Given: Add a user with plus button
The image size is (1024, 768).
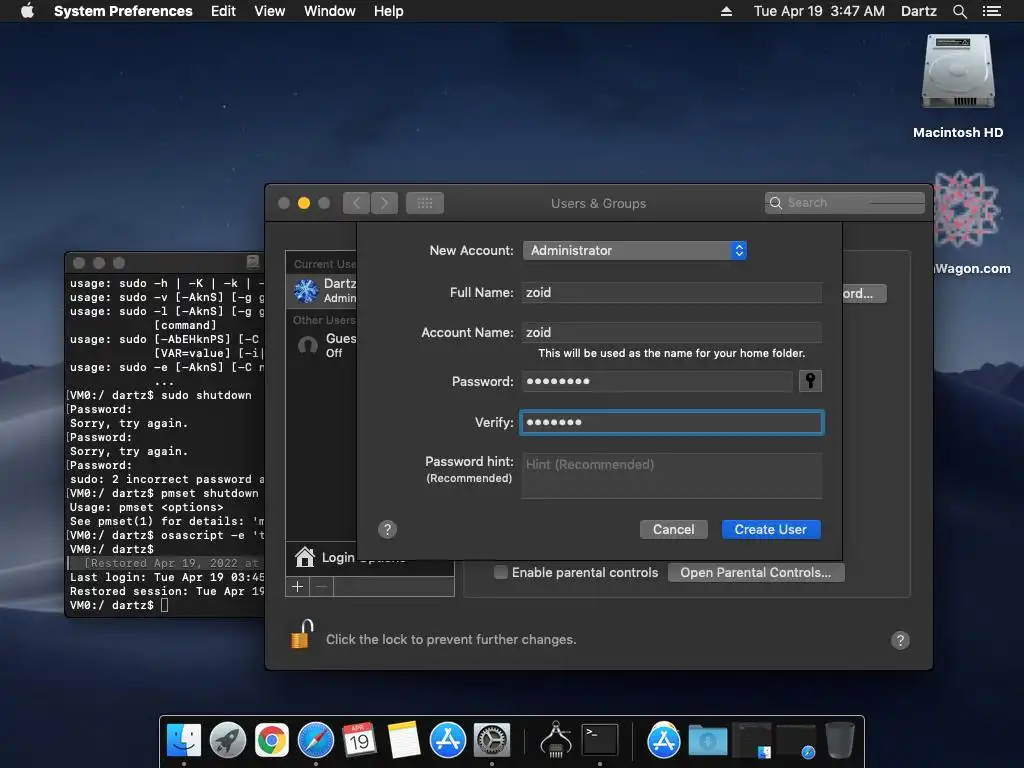Looking at the screenshot, I should [x=297, y=586].
